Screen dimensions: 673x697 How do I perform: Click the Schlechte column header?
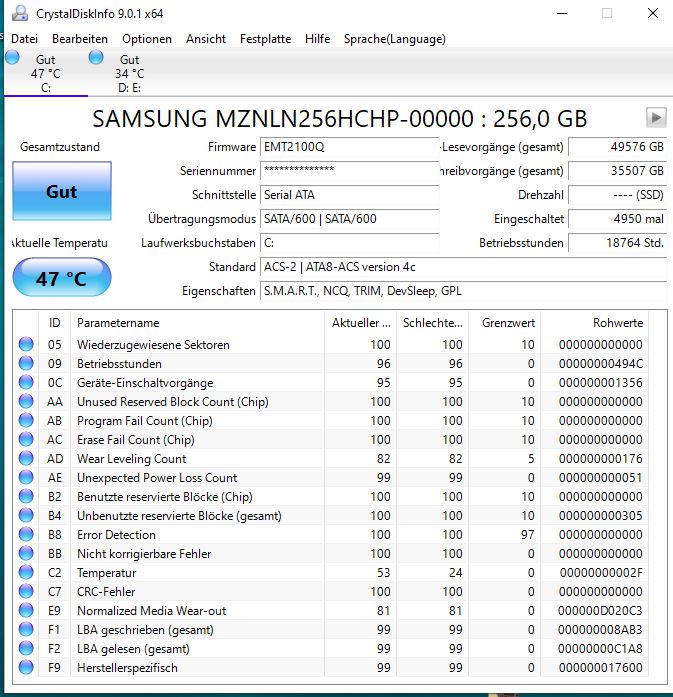(x=433, y=323)
